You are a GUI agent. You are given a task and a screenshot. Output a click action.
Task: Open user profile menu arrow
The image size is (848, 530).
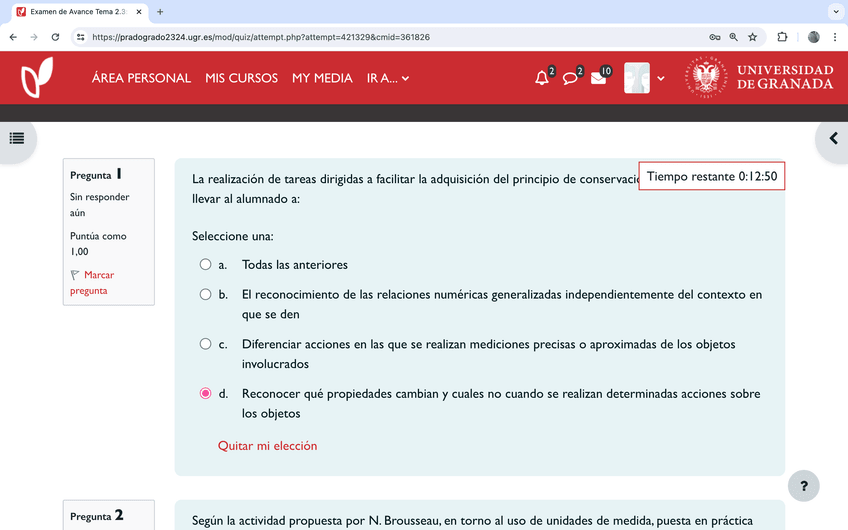(660, 78)
